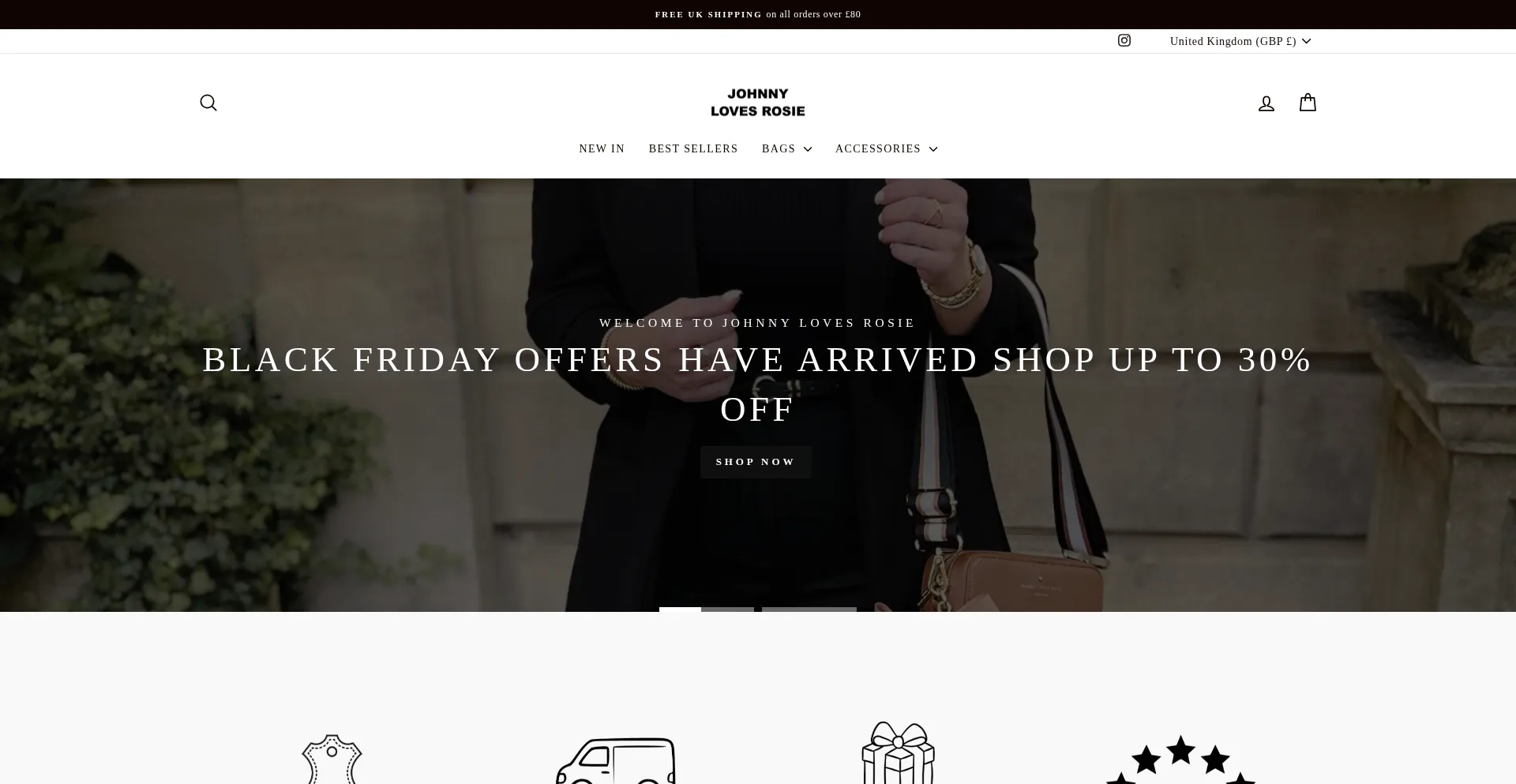Image resolution: width=1516 pixels, height=784 pixels.
Task: Click the Johnny Loves Rosie logo
Action: (x=758, y=103)
